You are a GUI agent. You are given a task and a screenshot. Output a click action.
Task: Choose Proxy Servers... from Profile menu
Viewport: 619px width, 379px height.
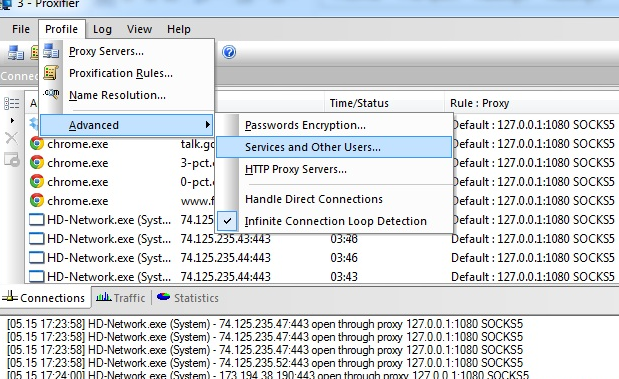(x=126, y=51)
